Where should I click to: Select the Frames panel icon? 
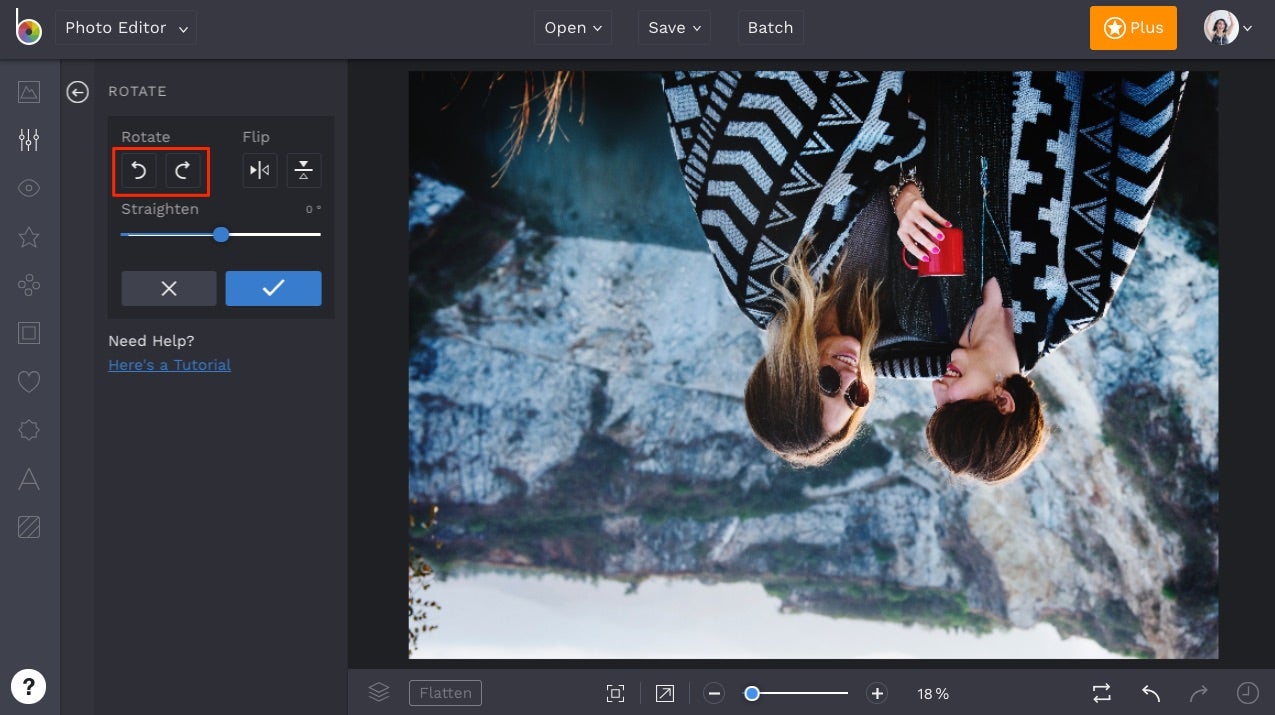coord(28,333)
